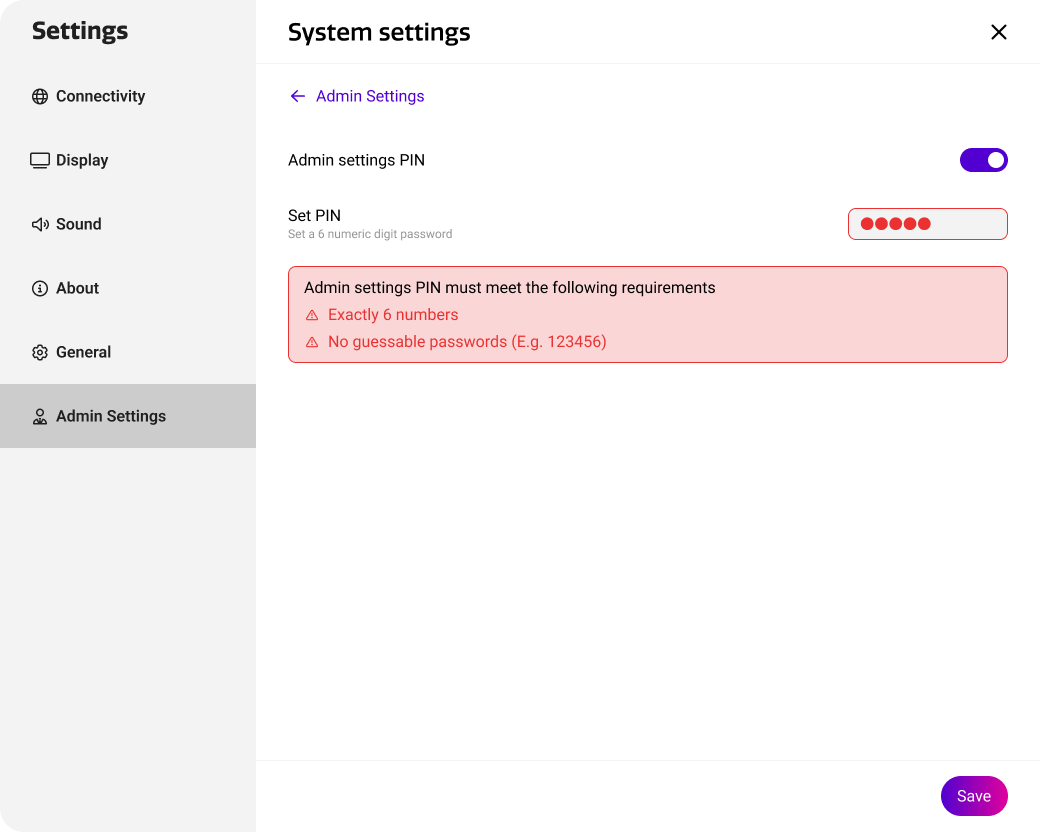Viewport: 1040px width, 832px height.
Task: Click the Admin Settings person icon
Action: click(40, 416)
